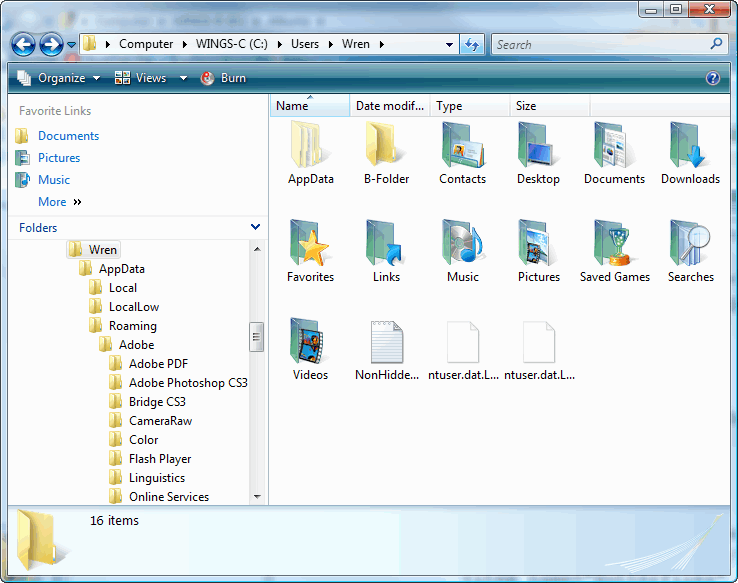Select the Links folder icon

(386, 243)
